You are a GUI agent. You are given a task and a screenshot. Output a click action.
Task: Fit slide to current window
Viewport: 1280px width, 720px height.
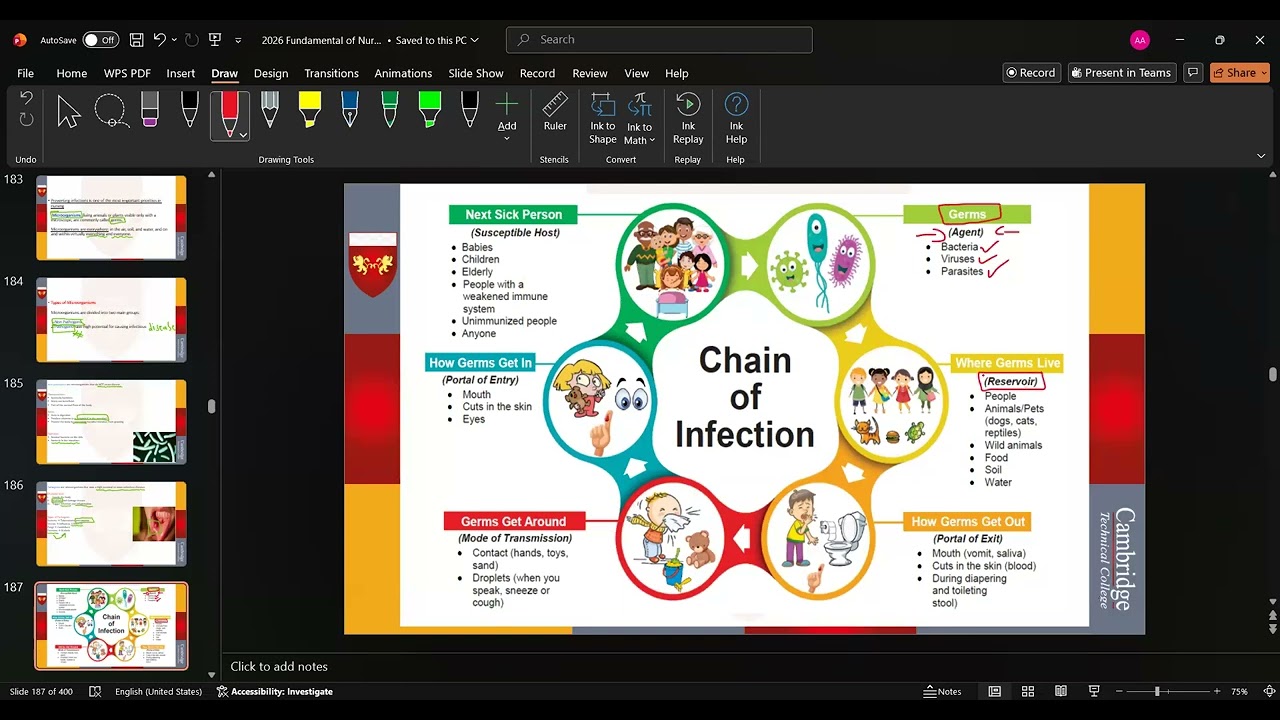click(1269, 691)
